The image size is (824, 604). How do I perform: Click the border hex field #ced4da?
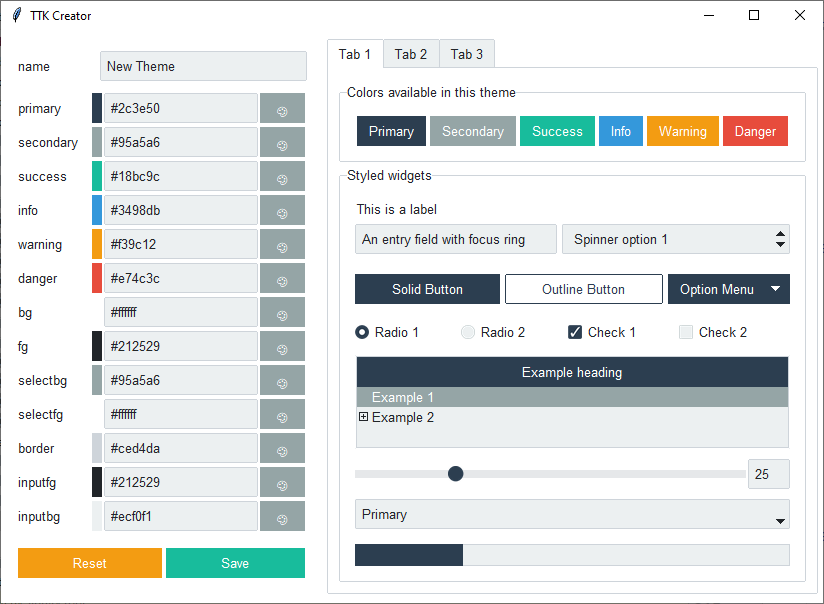(x=181, y=448)
